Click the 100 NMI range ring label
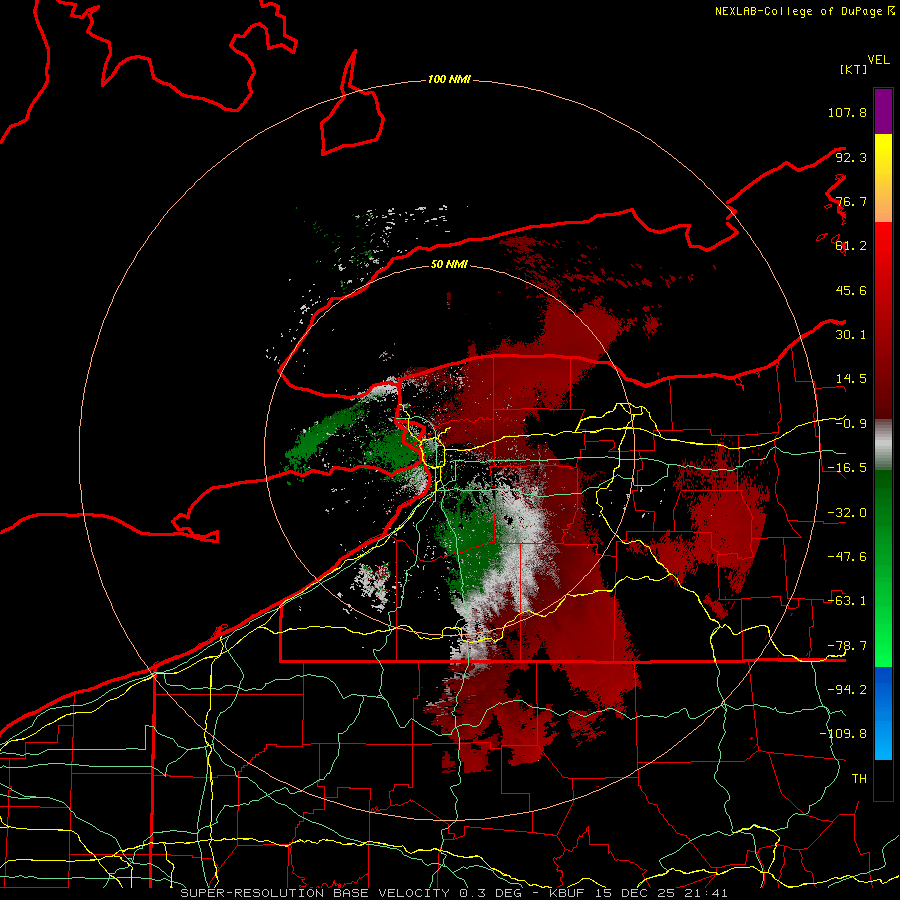900x900 pixels. tap(449, 79)
